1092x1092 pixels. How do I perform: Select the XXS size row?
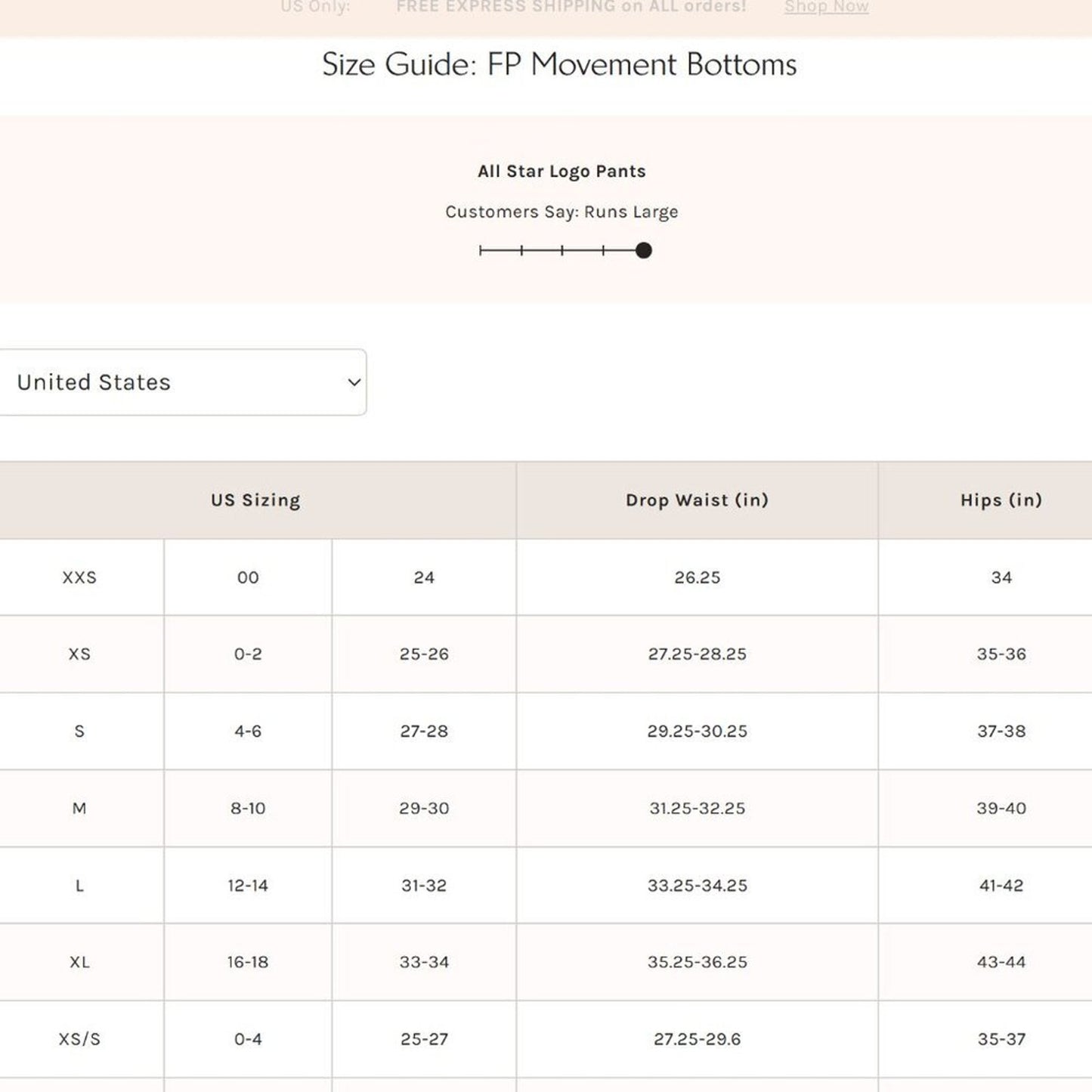point(80,577)
